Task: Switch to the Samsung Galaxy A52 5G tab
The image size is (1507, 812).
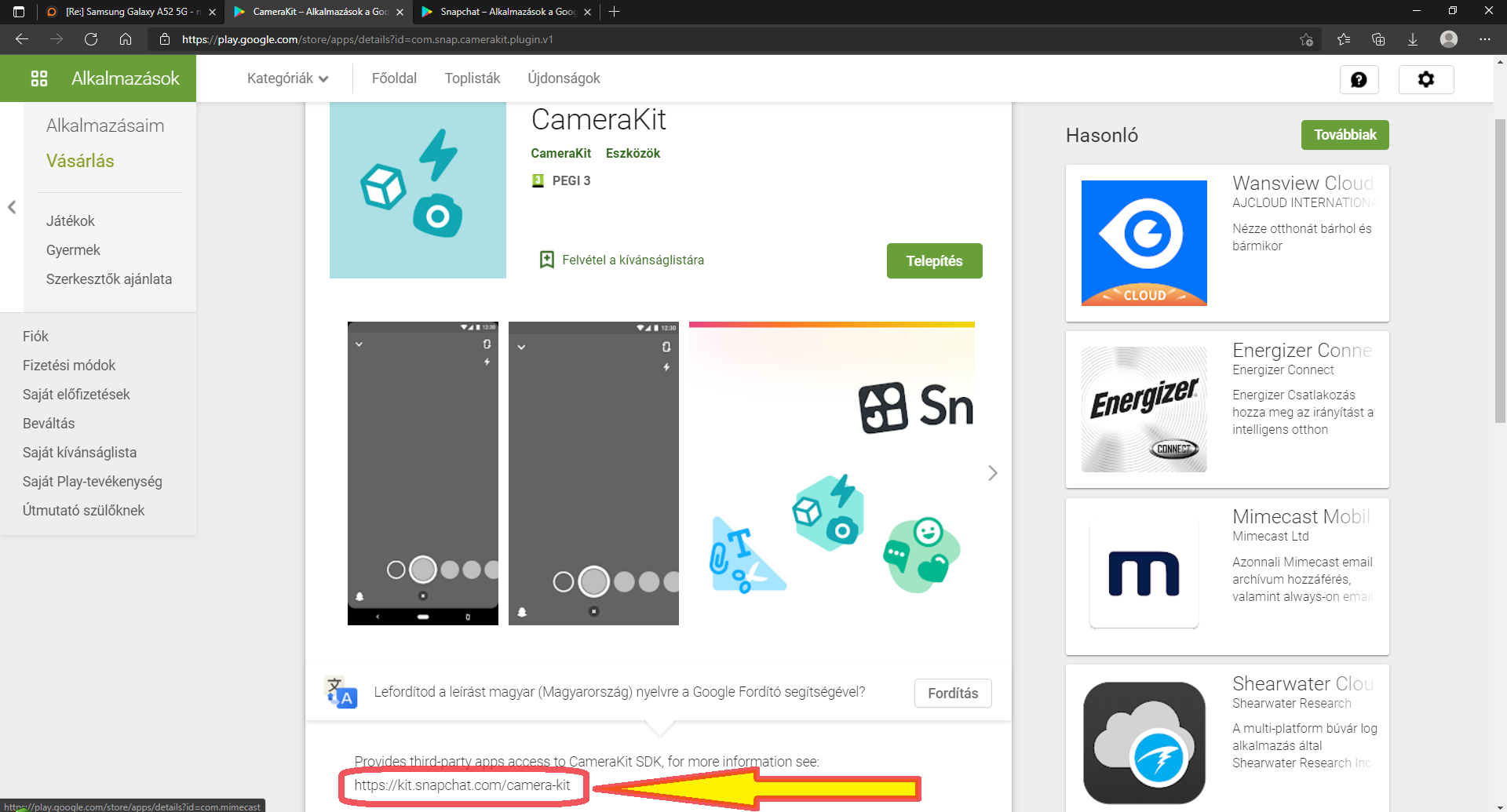Action: [x=130, y=12]
